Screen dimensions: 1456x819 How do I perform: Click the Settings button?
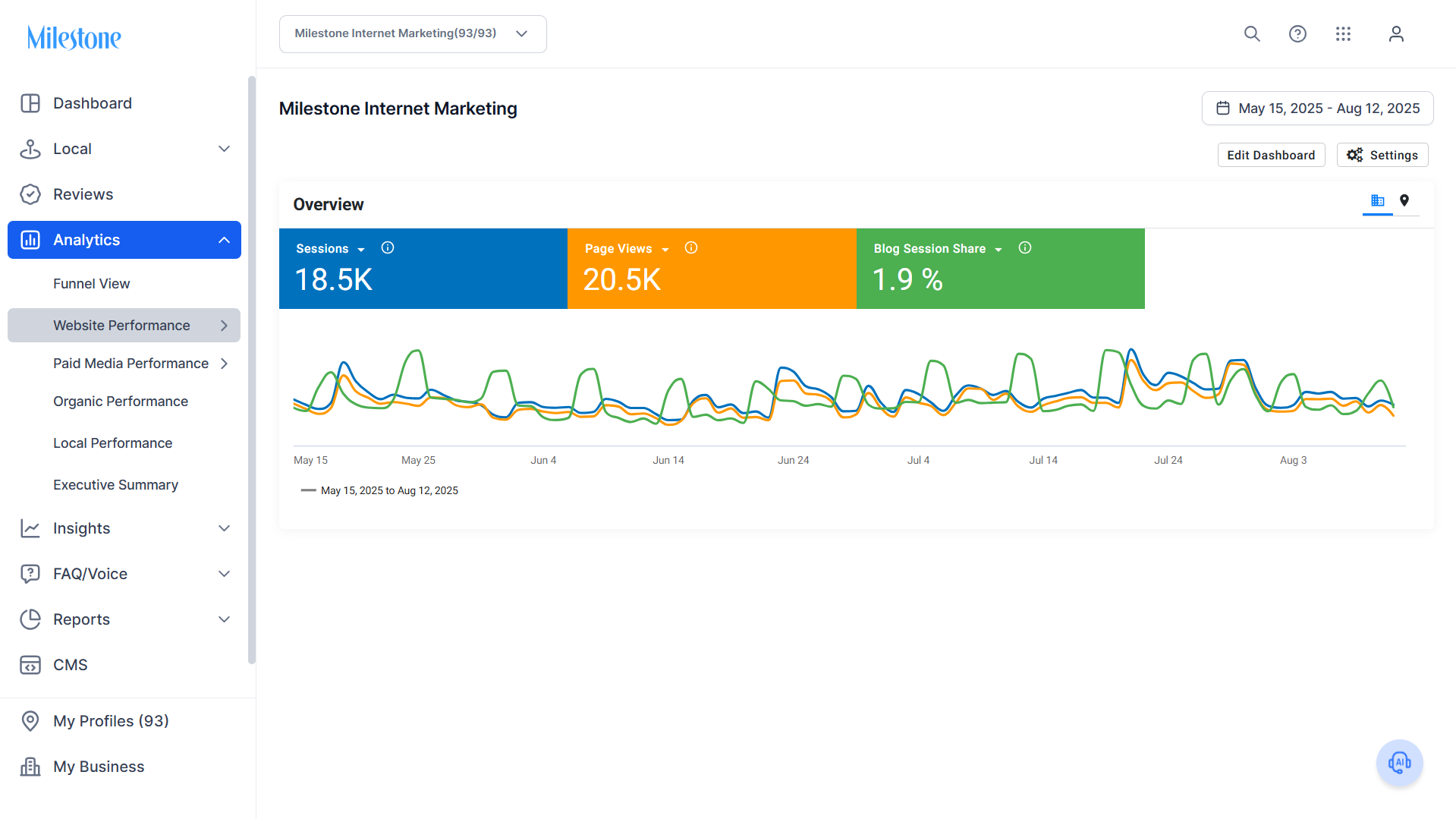pos(1382,156)
